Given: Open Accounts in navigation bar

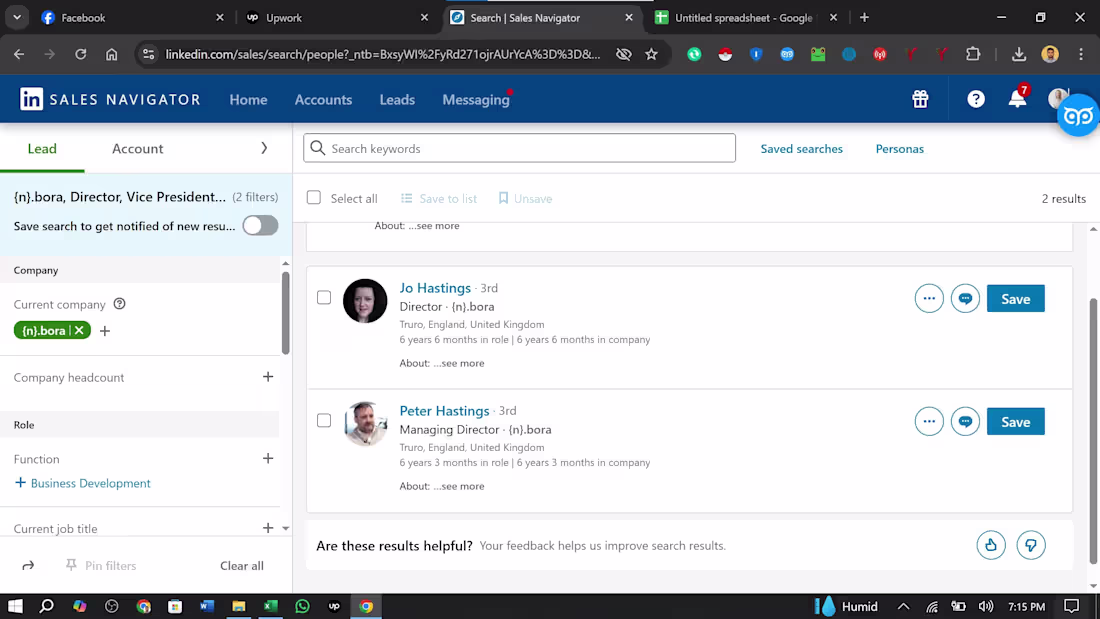Looking at the screenshot, I should (x=323, y=100).
